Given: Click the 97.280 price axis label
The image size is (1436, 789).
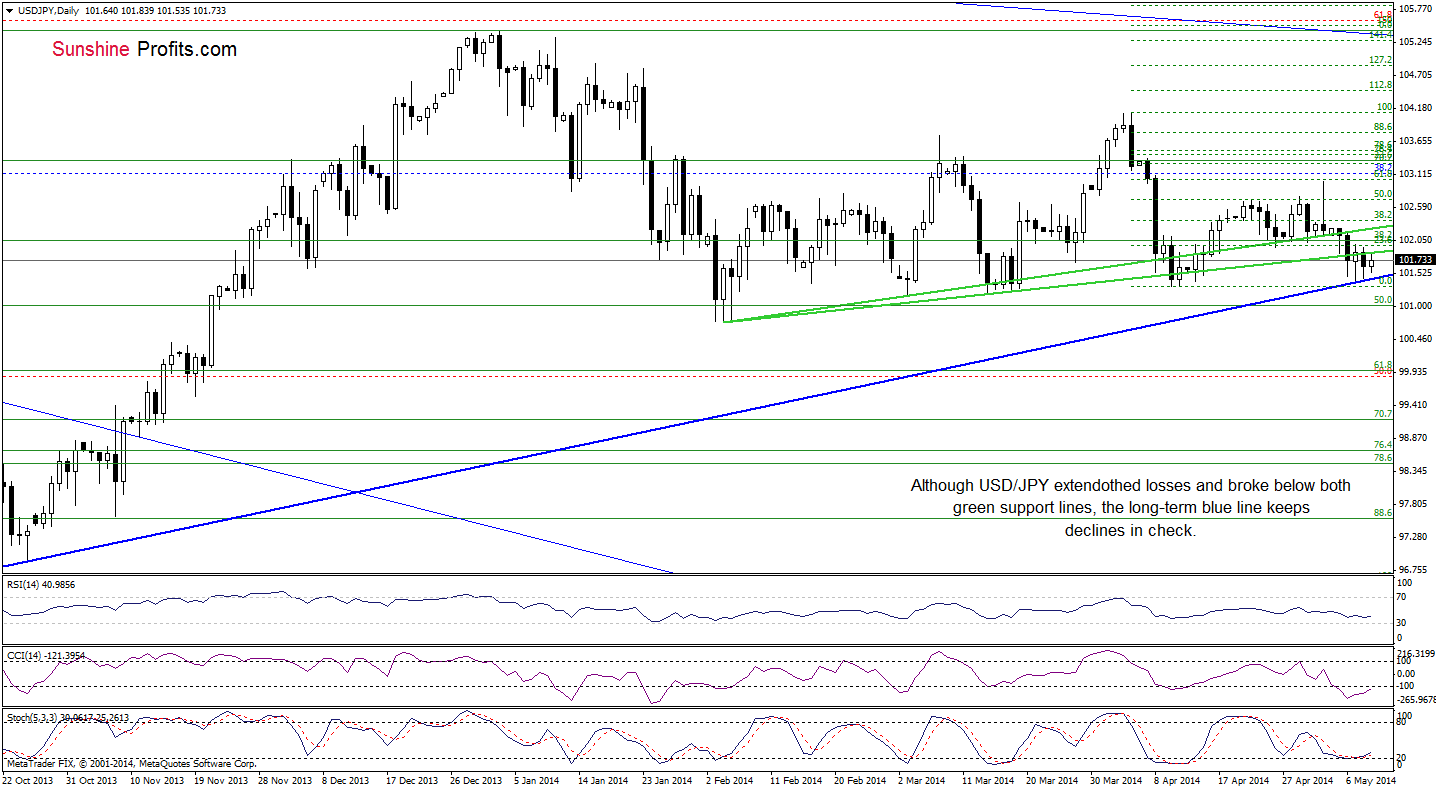Looking at the screenshot, I should click(1413, 537).
